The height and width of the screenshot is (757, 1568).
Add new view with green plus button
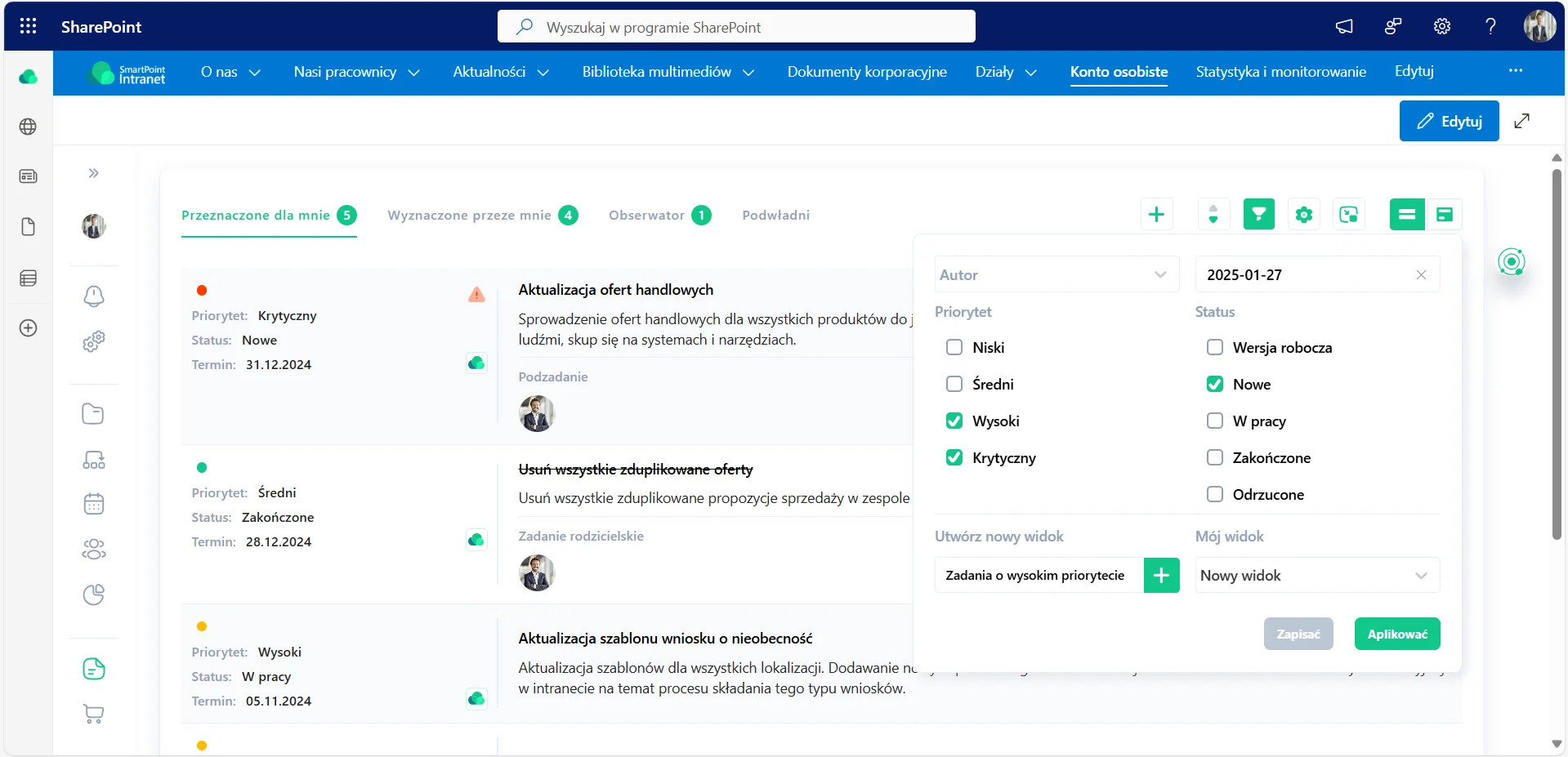click(1161, 576)
